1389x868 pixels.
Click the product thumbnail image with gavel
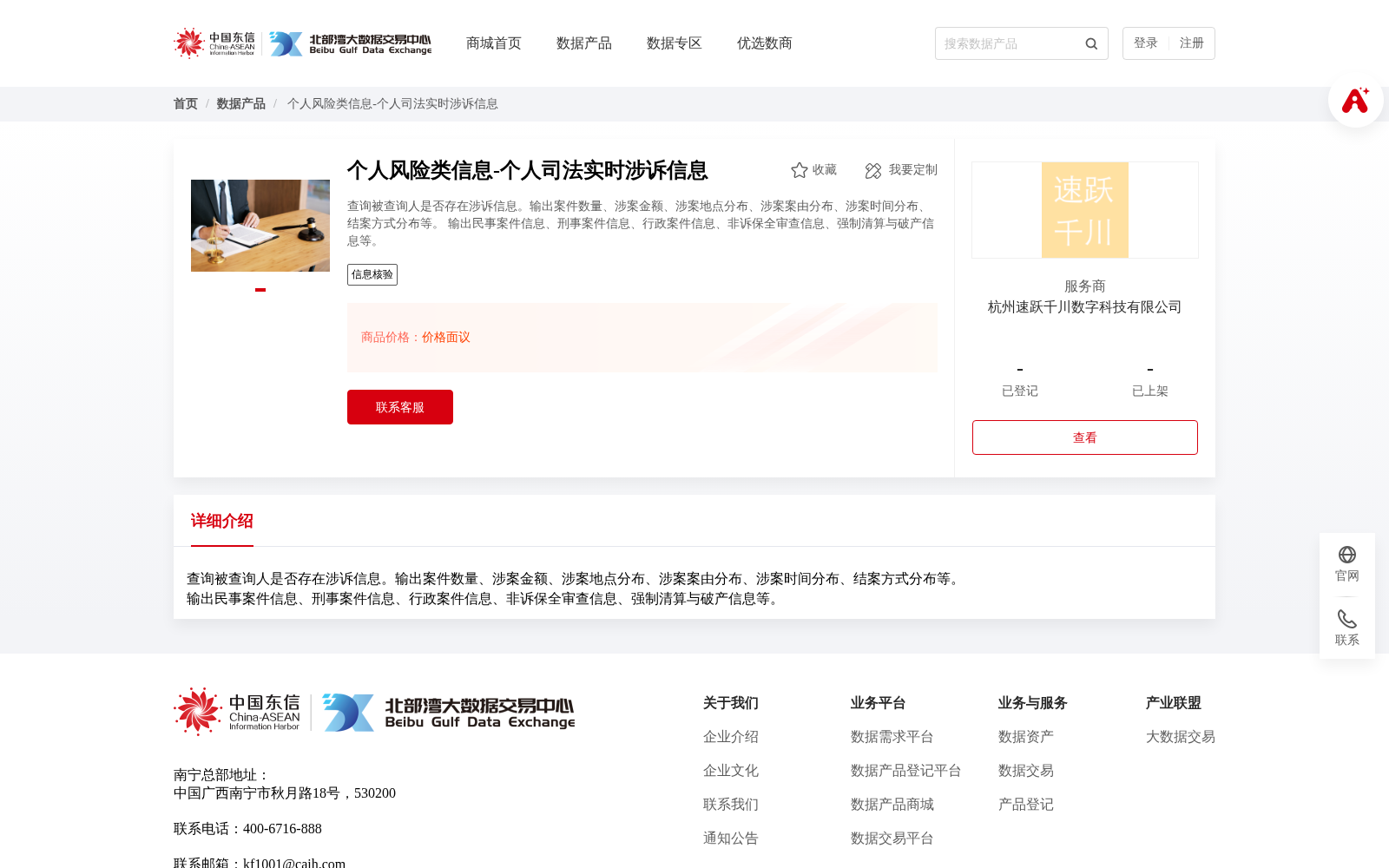pyautogui.click(x=260, y=226)
